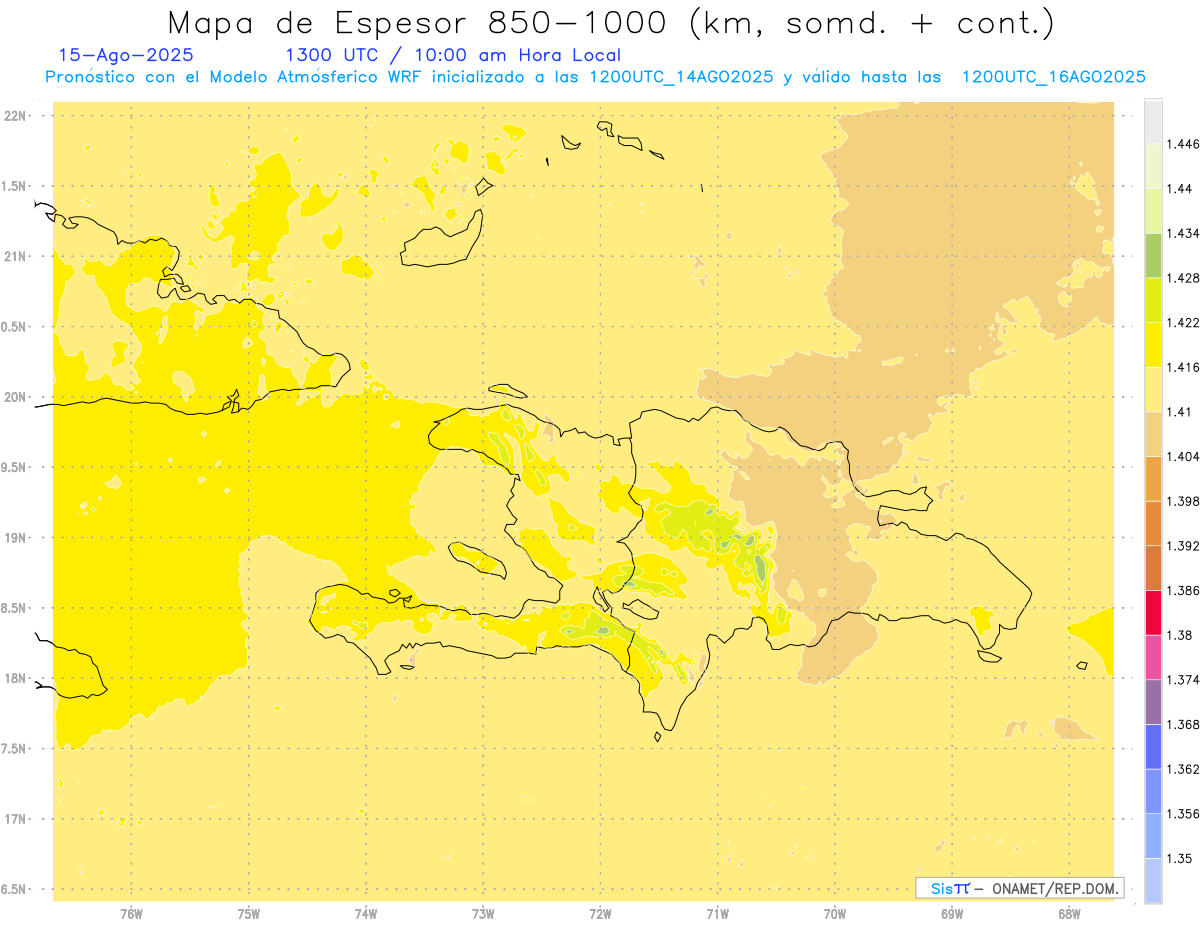Select the '69W' longitude label
Image resolution: width=1200 pixels, height=927 pixels.
point(952,913)
